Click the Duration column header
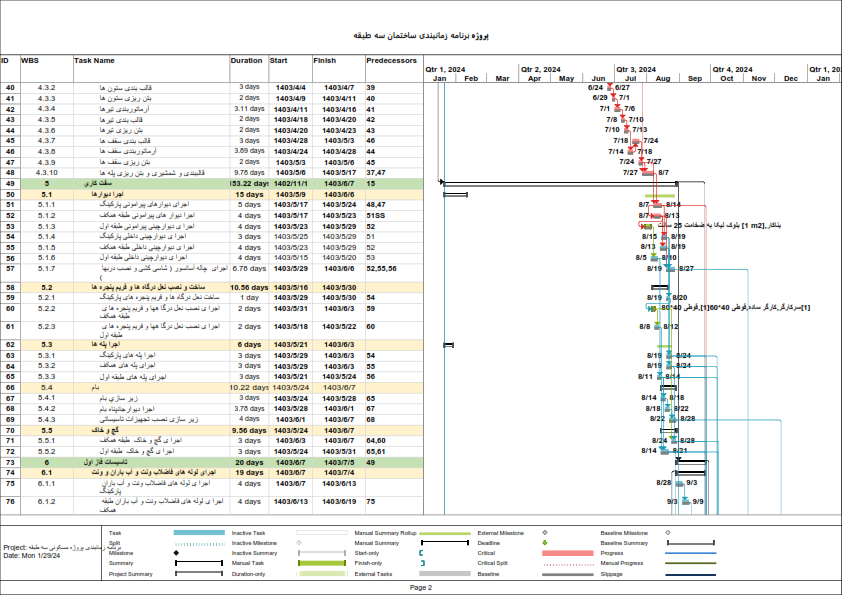The image size is (842, 595). coord(246,60)
